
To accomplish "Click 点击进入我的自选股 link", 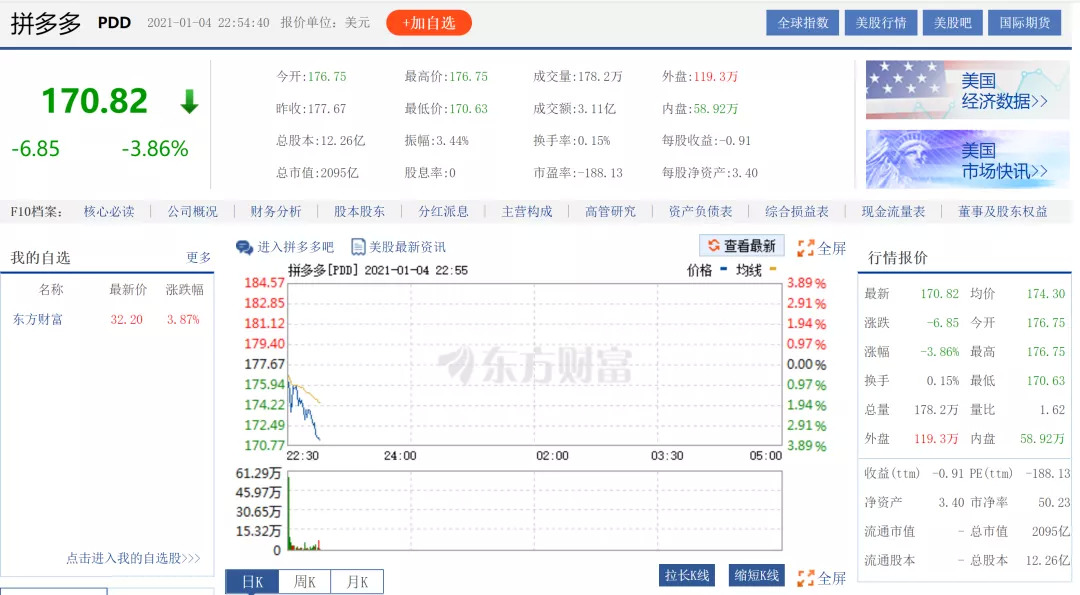I will coord(133,558).
